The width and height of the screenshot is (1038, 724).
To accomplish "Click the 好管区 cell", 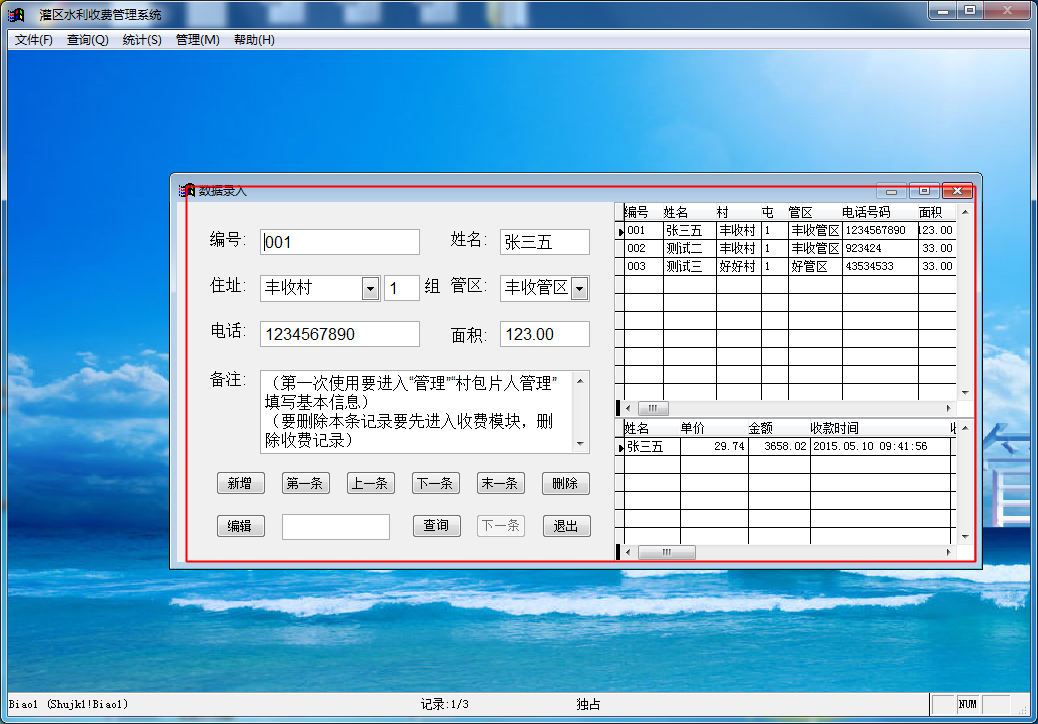I will [x=815, y=266].
